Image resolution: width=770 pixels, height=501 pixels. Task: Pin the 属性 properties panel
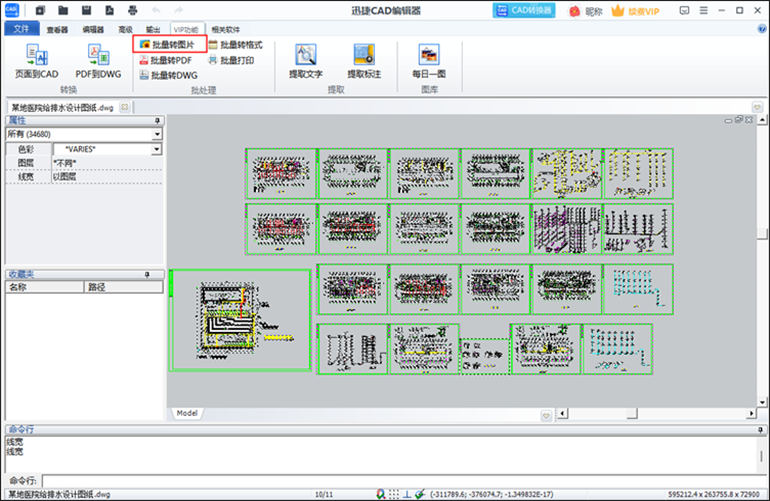[x=158, y=120]
